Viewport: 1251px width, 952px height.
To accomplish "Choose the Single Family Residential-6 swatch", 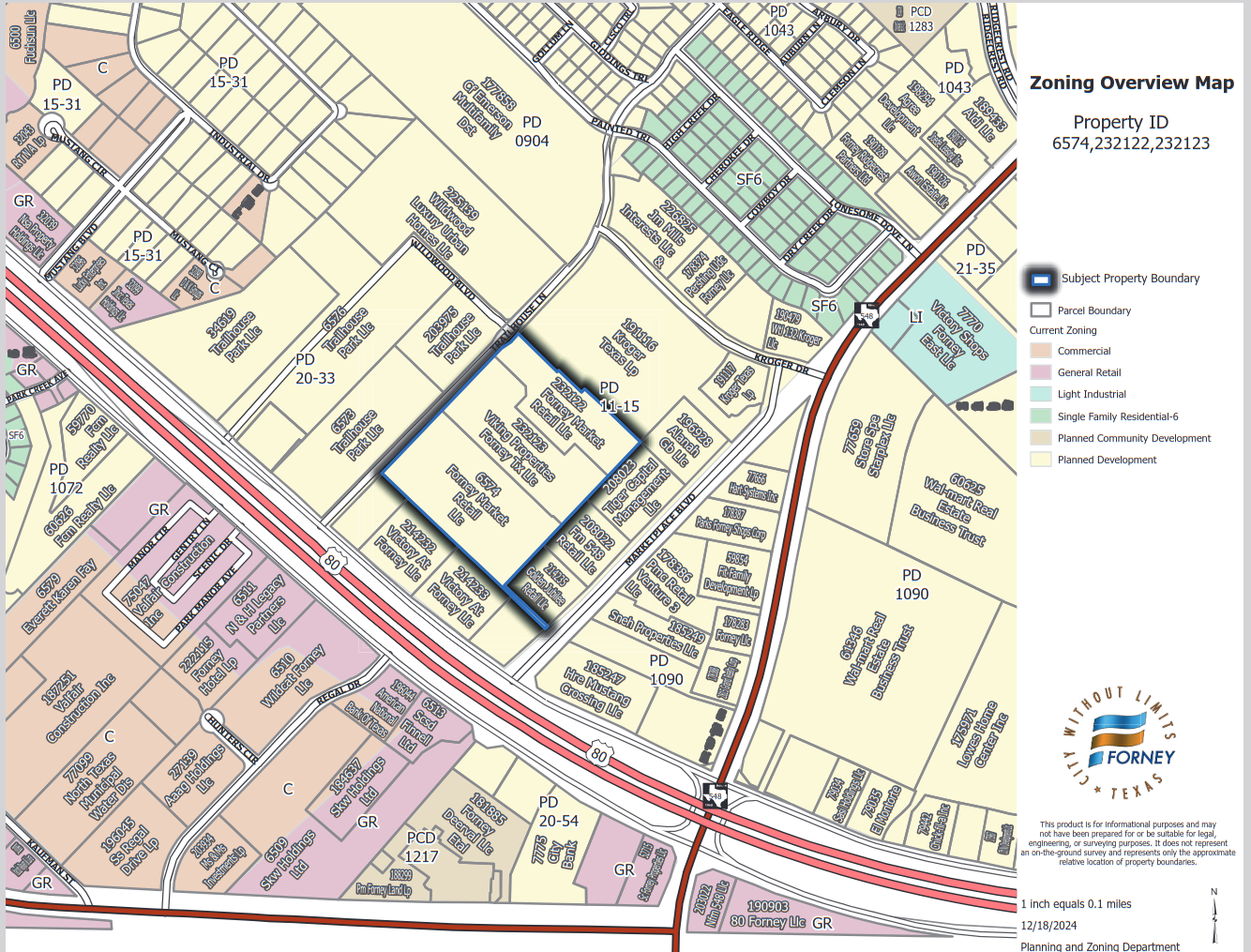I will tap(1040, 416).
